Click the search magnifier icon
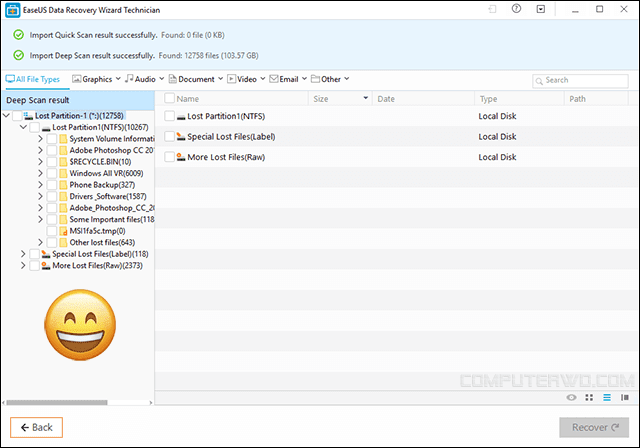This screenshot has height=448, width=640. 539,81
